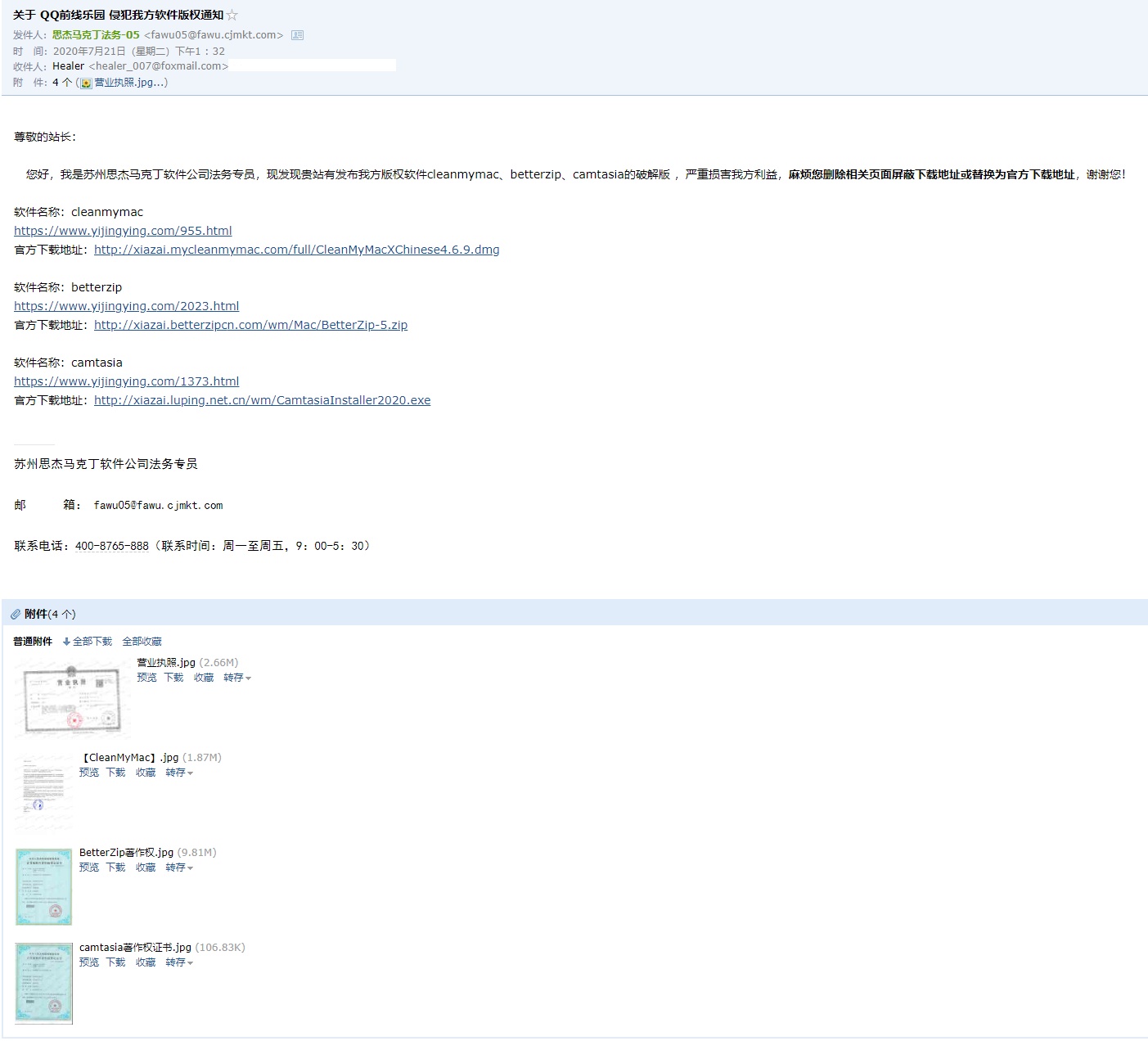Click the attachment image icon next to 营业执照.jpg
Image resolution: width=1148 pixels, height=1041 pixels.
click(85, 83)
